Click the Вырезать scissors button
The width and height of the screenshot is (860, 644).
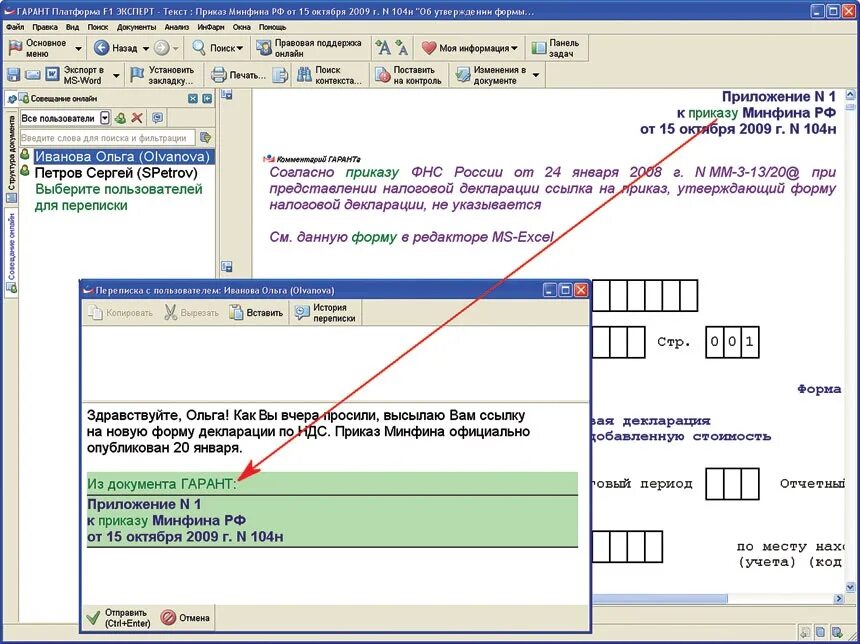191,313
